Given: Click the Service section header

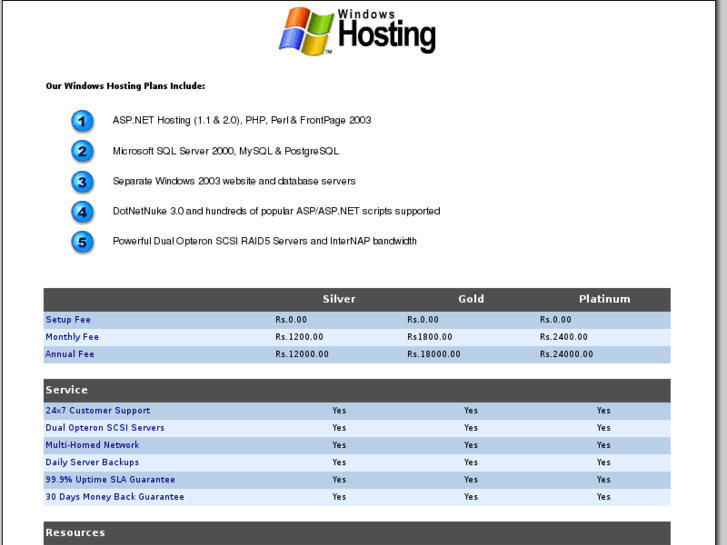Looking at the screenshot, I should point(67,390).
